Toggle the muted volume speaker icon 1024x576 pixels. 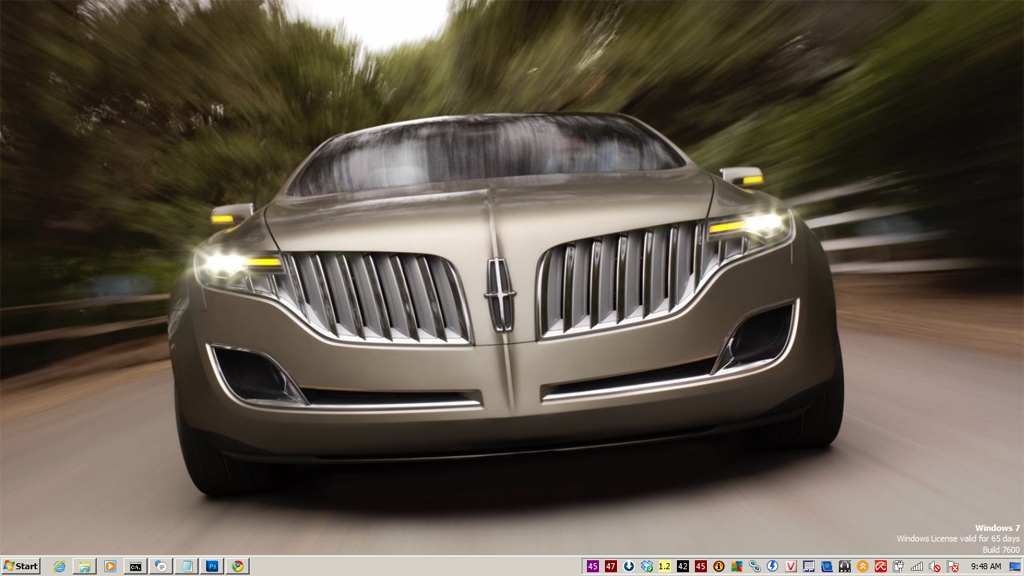pos(934,566)
